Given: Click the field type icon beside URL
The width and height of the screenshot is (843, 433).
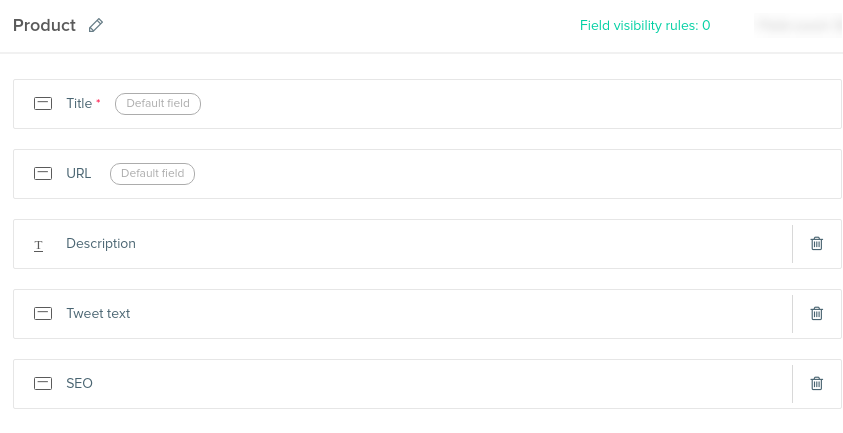Looking at the screenshot, I should tap(43, 173).
